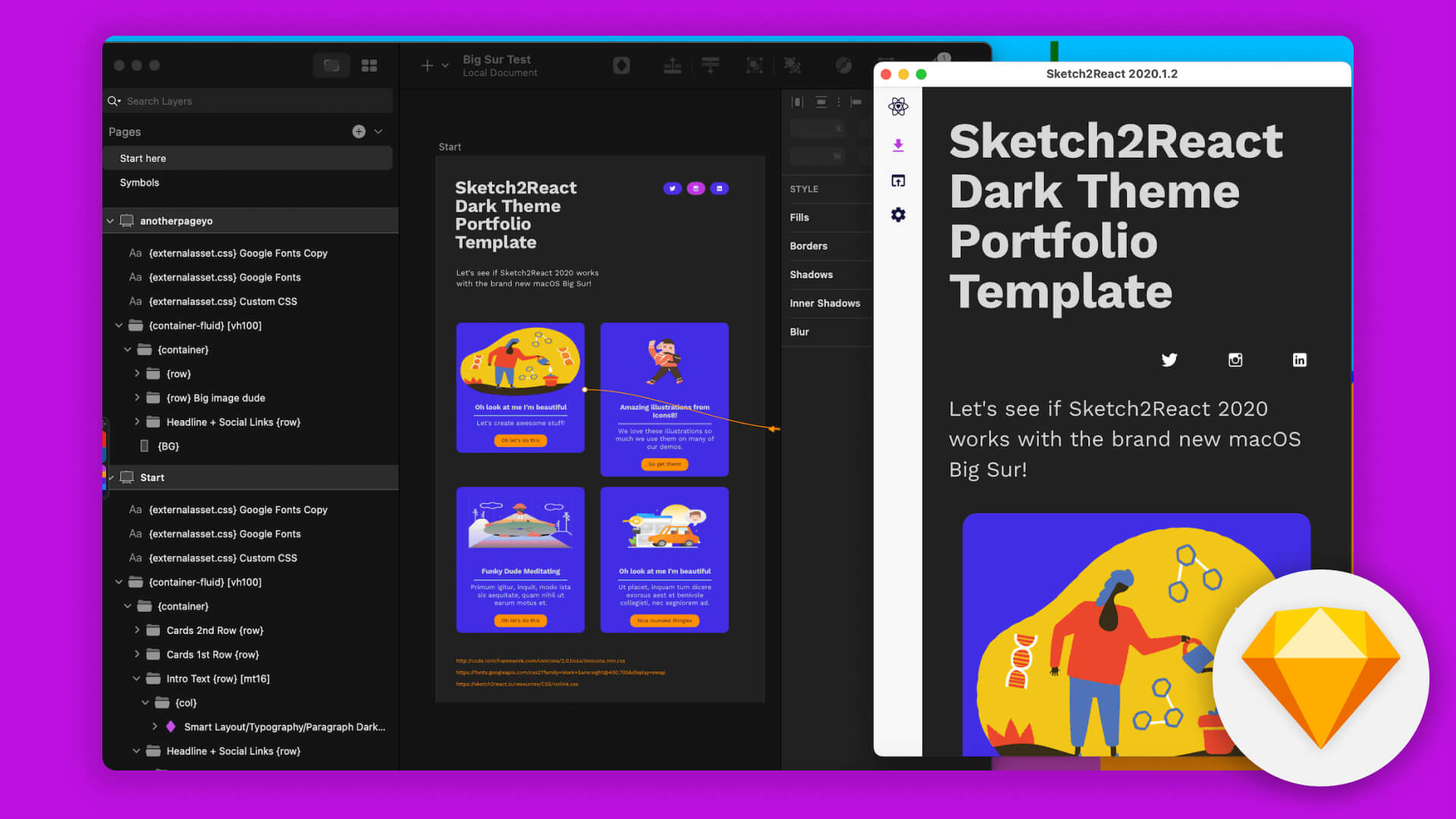Screen dimensions: 1456x819
Task: Expand the {row} Big image dude group
Action: (136, 397)
